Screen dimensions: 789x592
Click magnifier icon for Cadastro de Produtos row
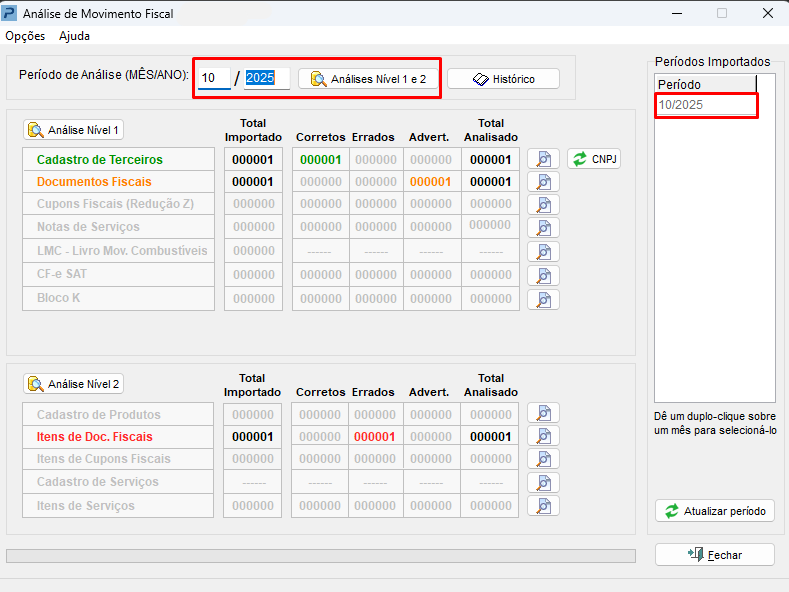pos(543,413)
